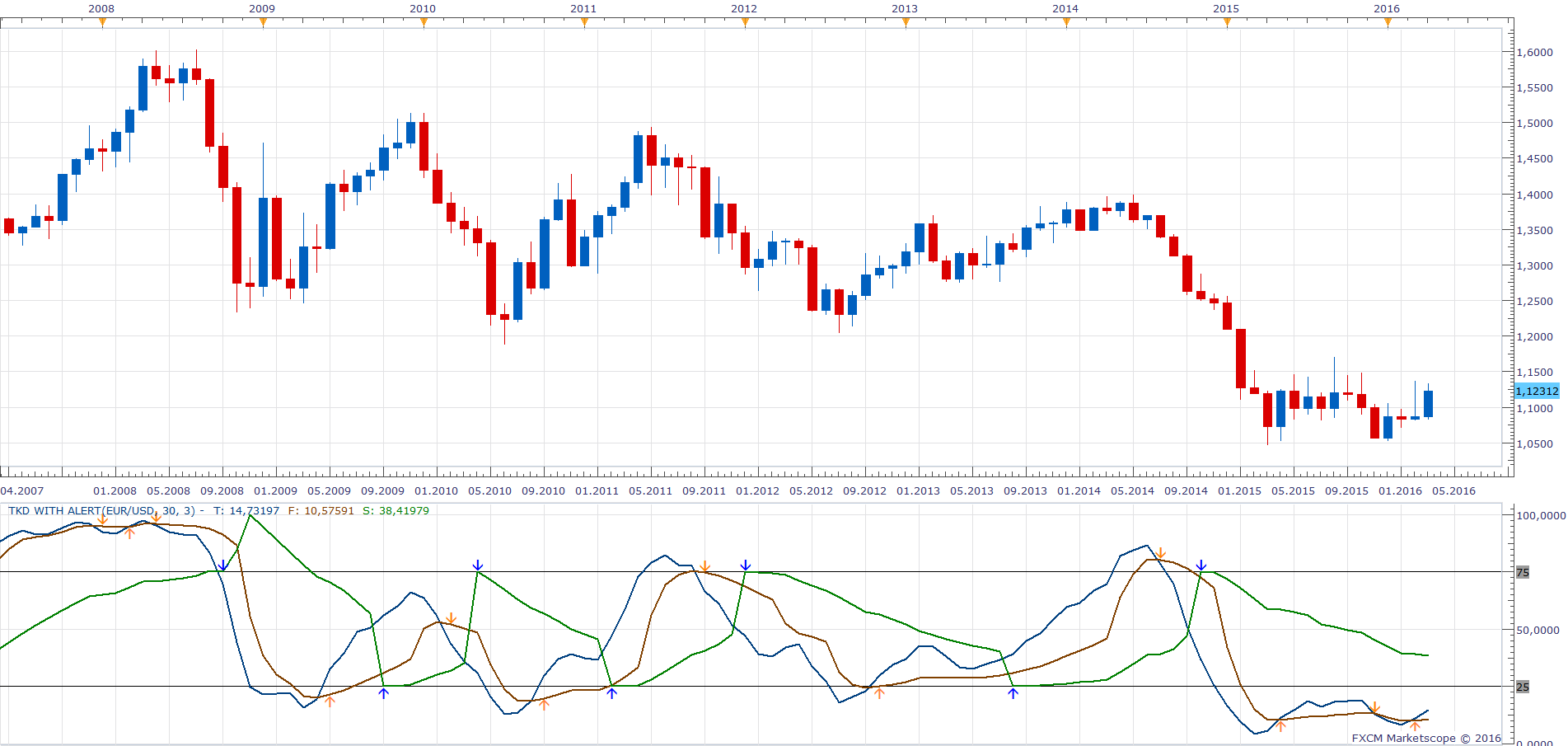Click the 05.2016 date axis label

(1454, 491)
